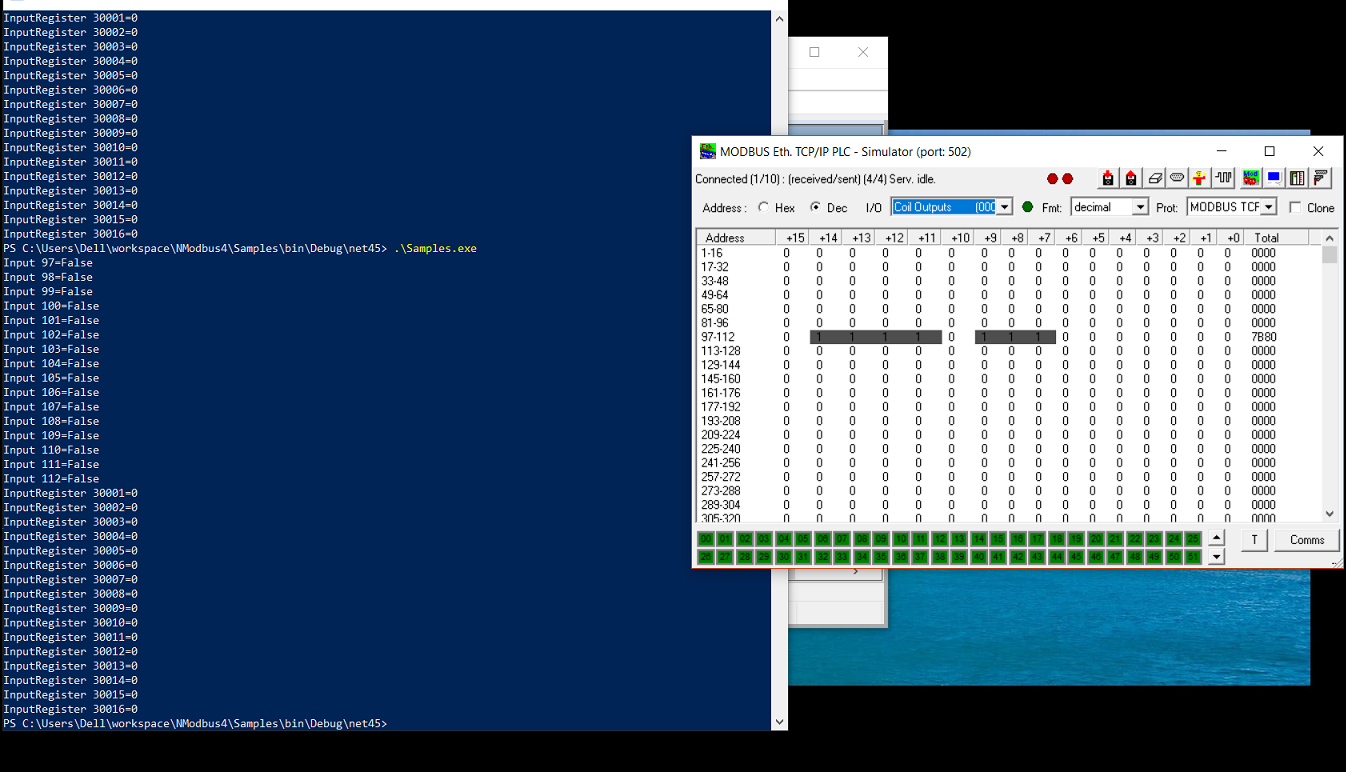
Task: Click the Mod jumbo display icon
Action: (1250, 177)
